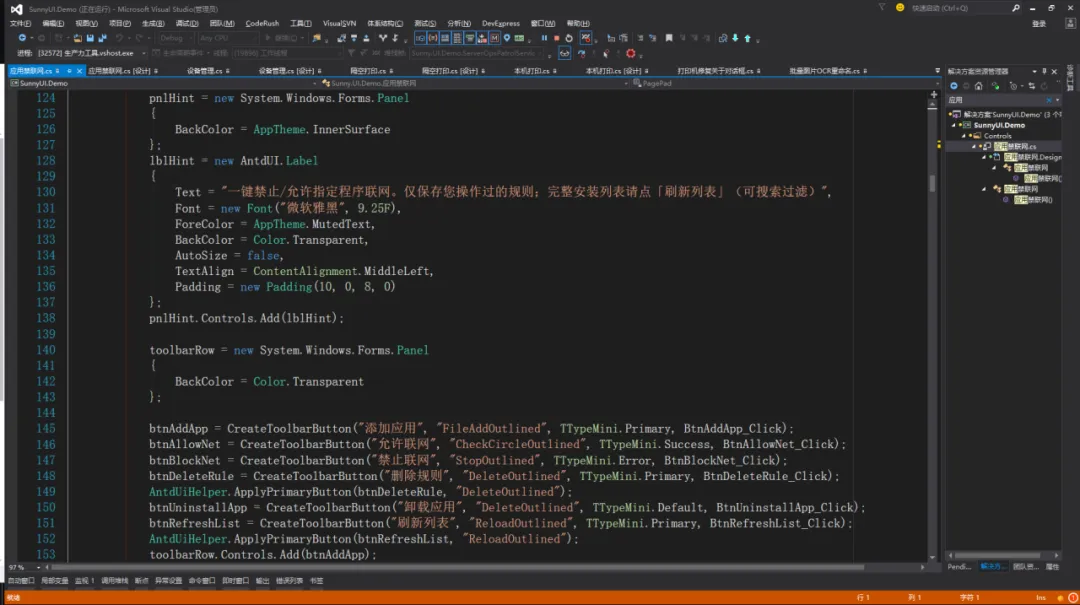Click the Sync with Active Document icon
Viewport: 1080px width, 605px height.
click(x=1032, y=86)
